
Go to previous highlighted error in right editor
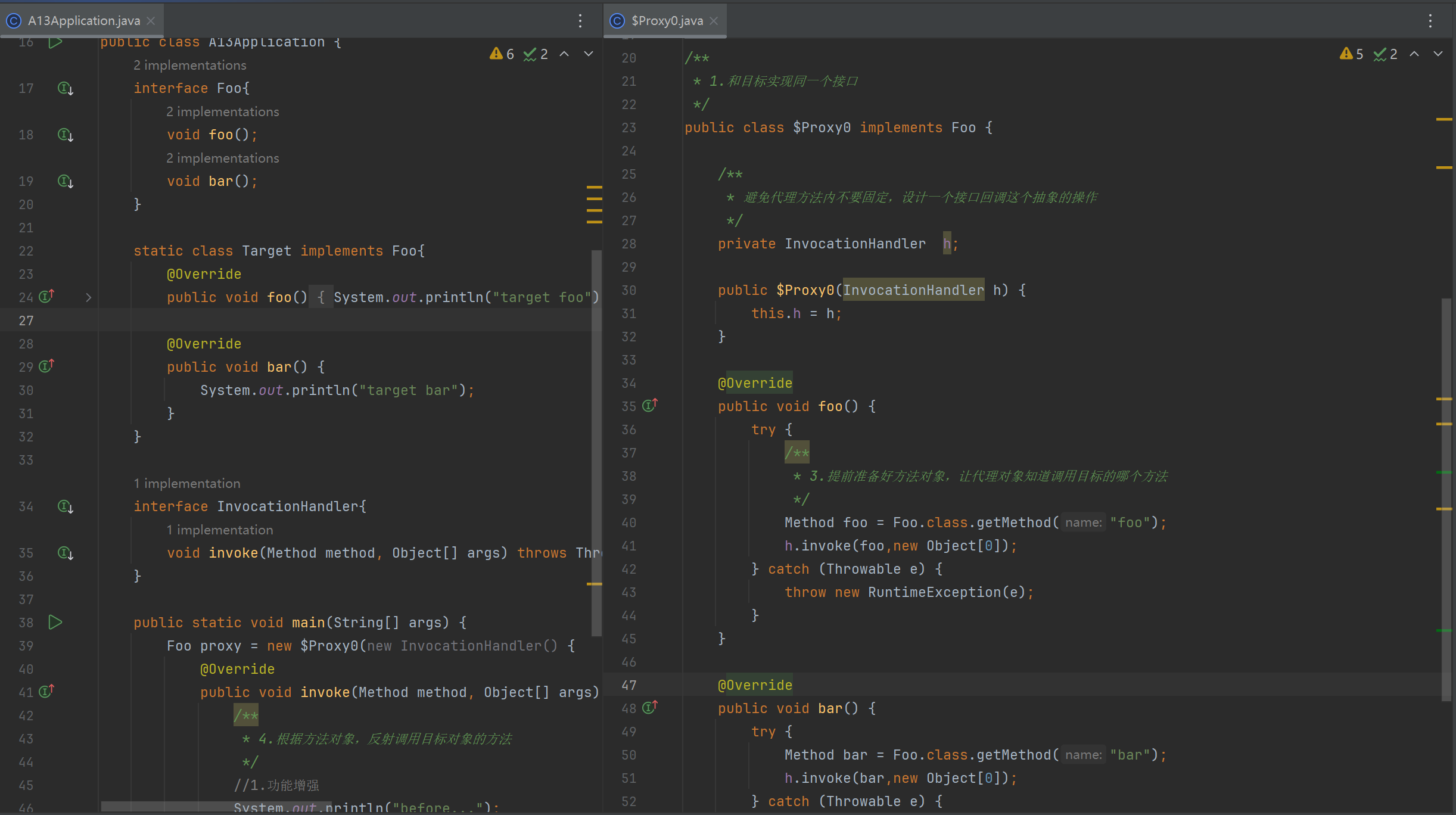click(x=1414, y=54)
